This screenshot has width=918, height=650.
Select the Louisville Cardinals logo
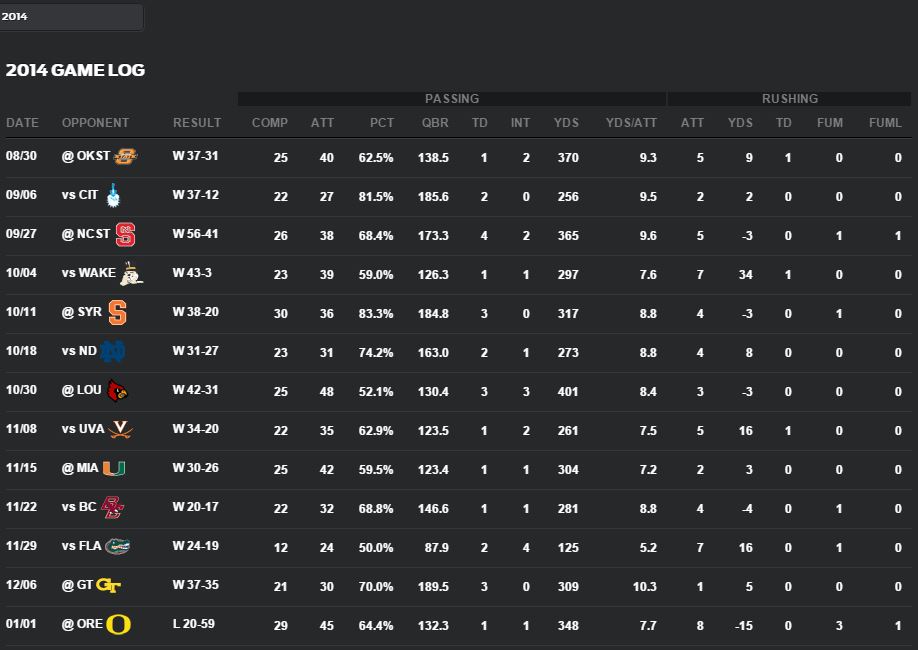(118, 391)
